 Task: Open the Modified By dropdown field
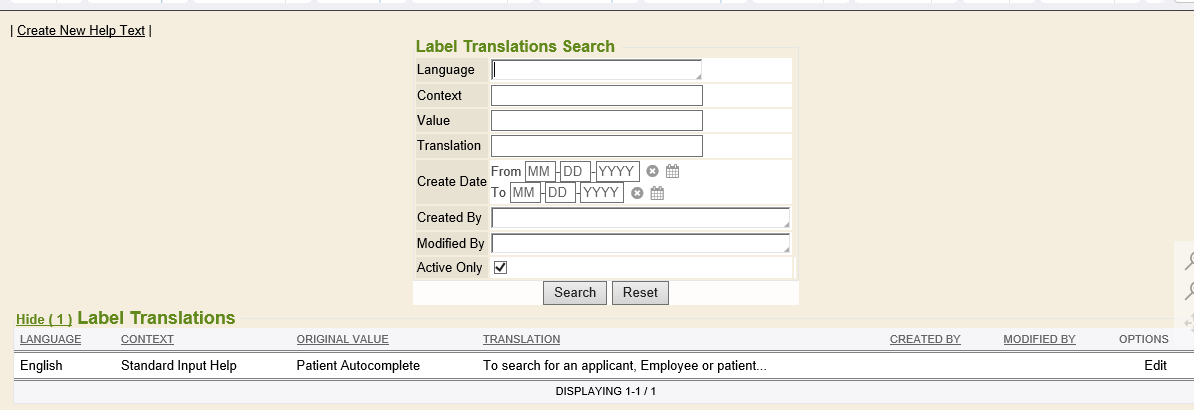[x=640, y=244]
